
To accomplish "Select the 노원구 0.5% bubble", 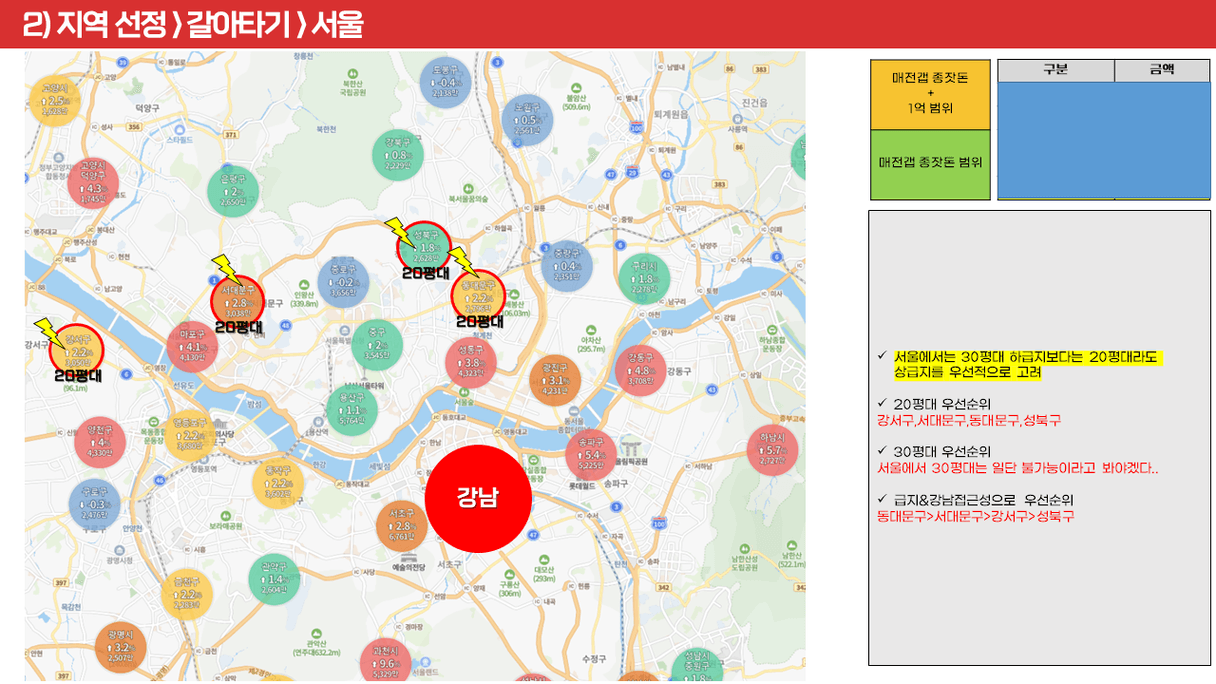I will (x=527, y=119).
